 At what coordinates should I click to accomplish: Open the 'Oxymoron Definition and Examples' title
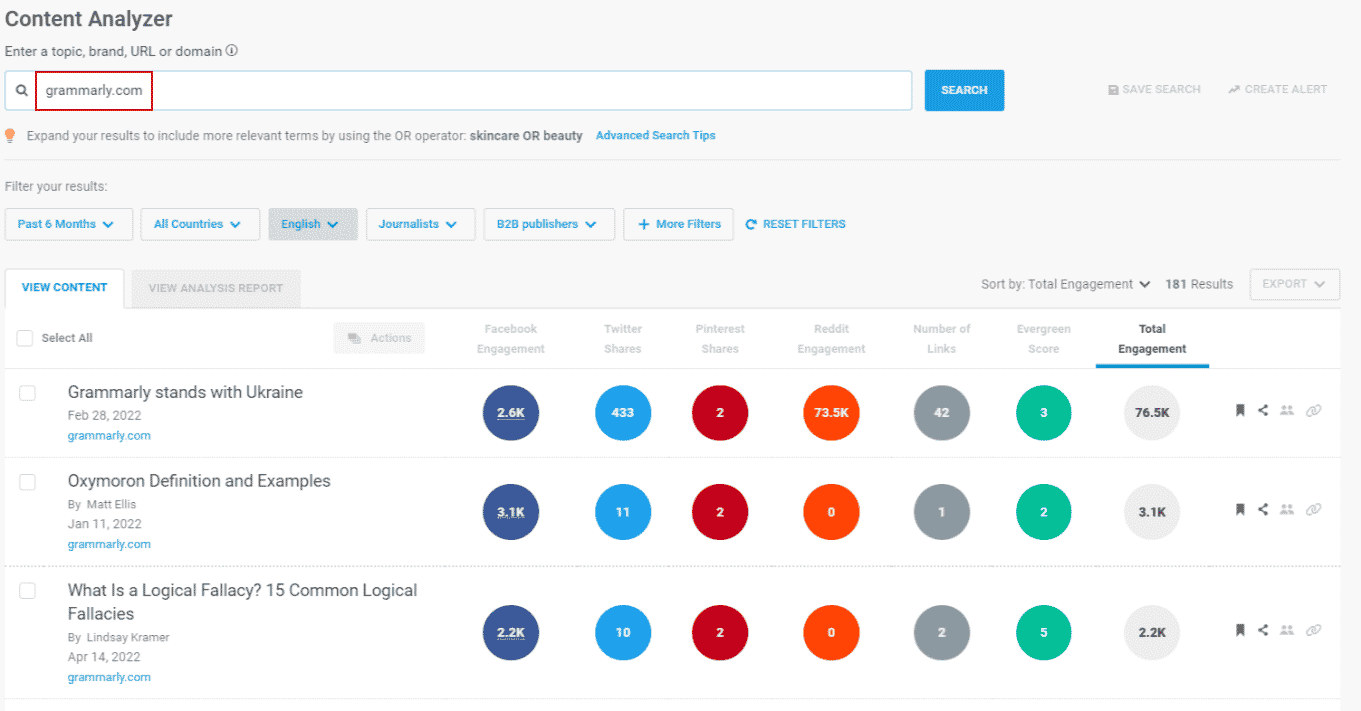(199, 481)
